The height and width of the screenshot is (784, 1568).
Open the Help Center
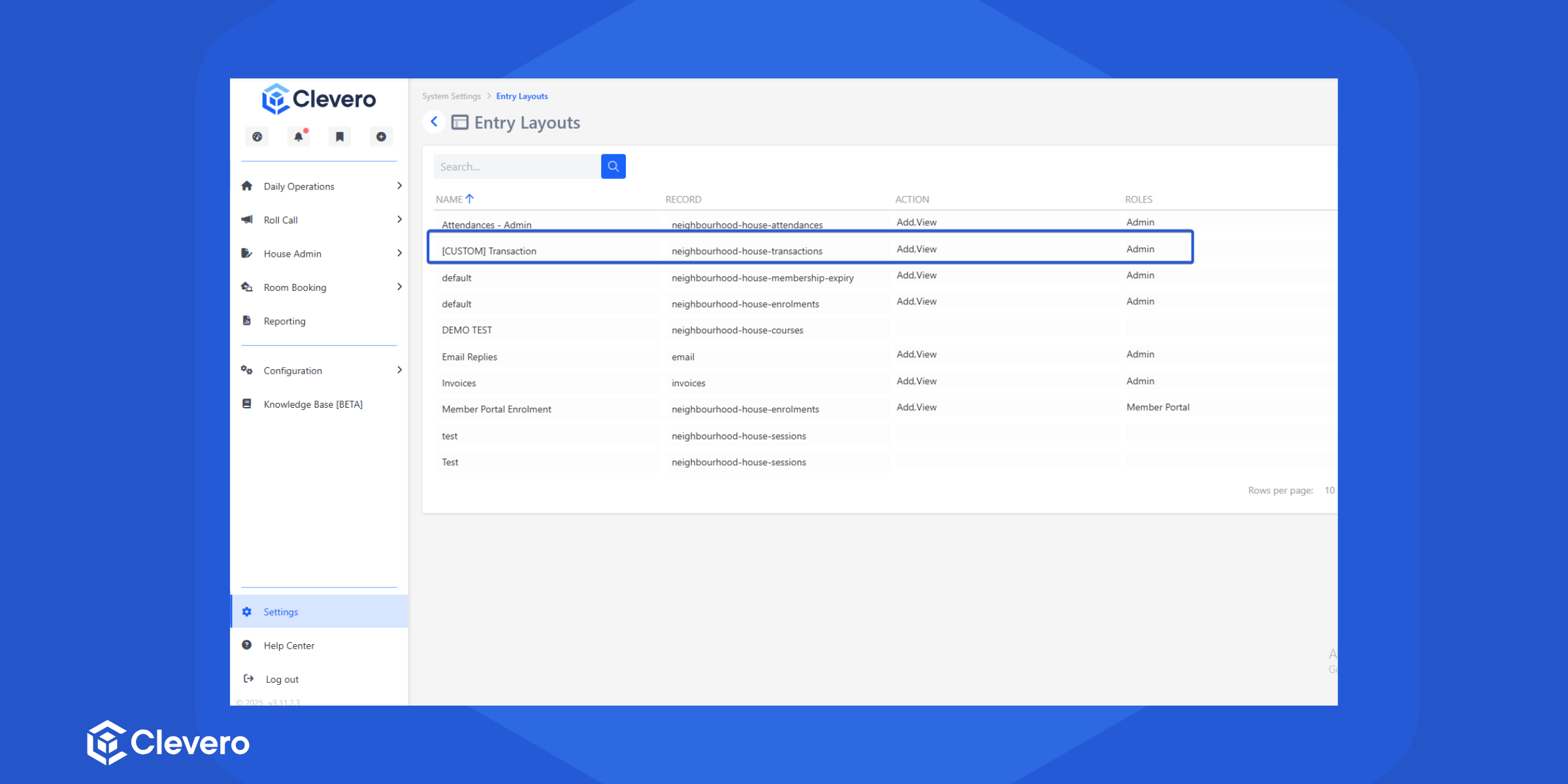coord(289,645)
